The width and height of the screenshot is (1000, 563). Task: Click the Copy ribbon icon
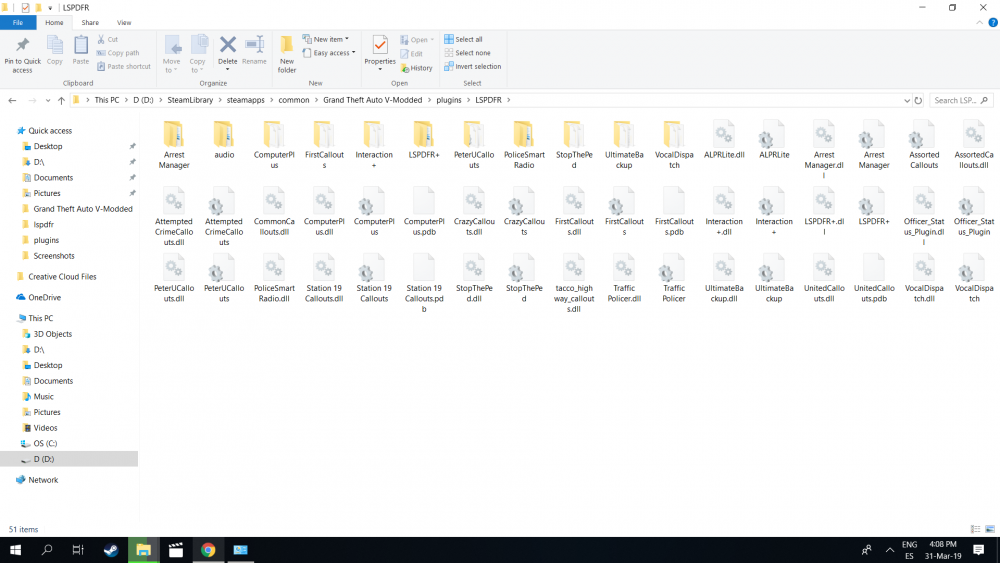[x=55, y=50]
